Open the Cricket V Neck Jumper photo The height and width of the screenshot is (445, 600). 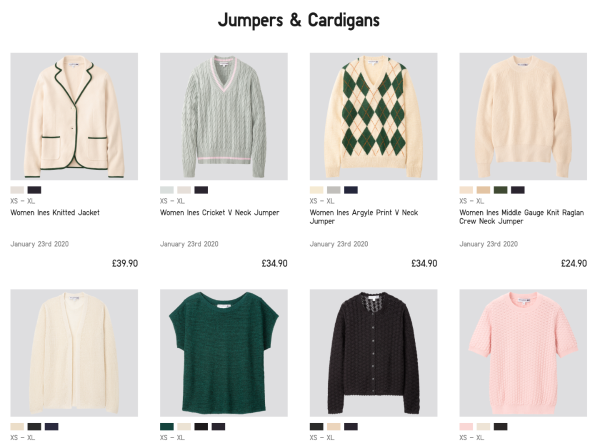click(223, 116)
